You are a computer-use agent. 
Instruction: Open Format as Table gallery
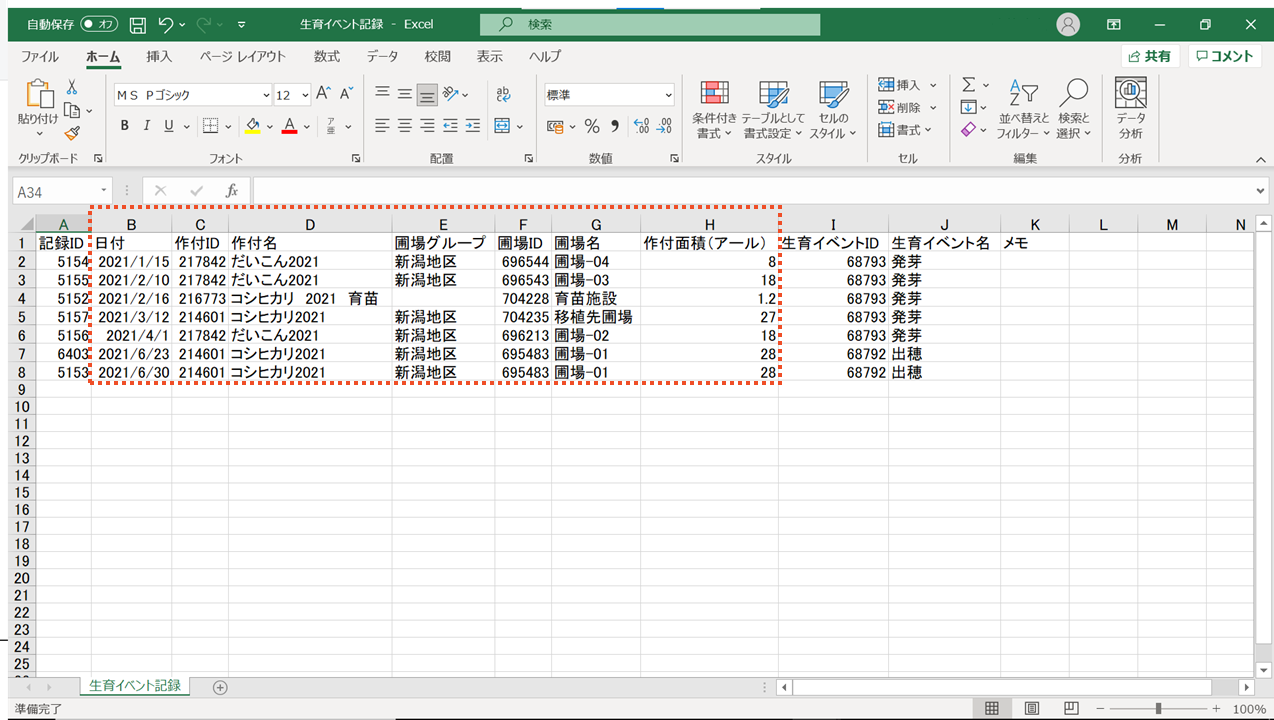(x=773, y=110)
